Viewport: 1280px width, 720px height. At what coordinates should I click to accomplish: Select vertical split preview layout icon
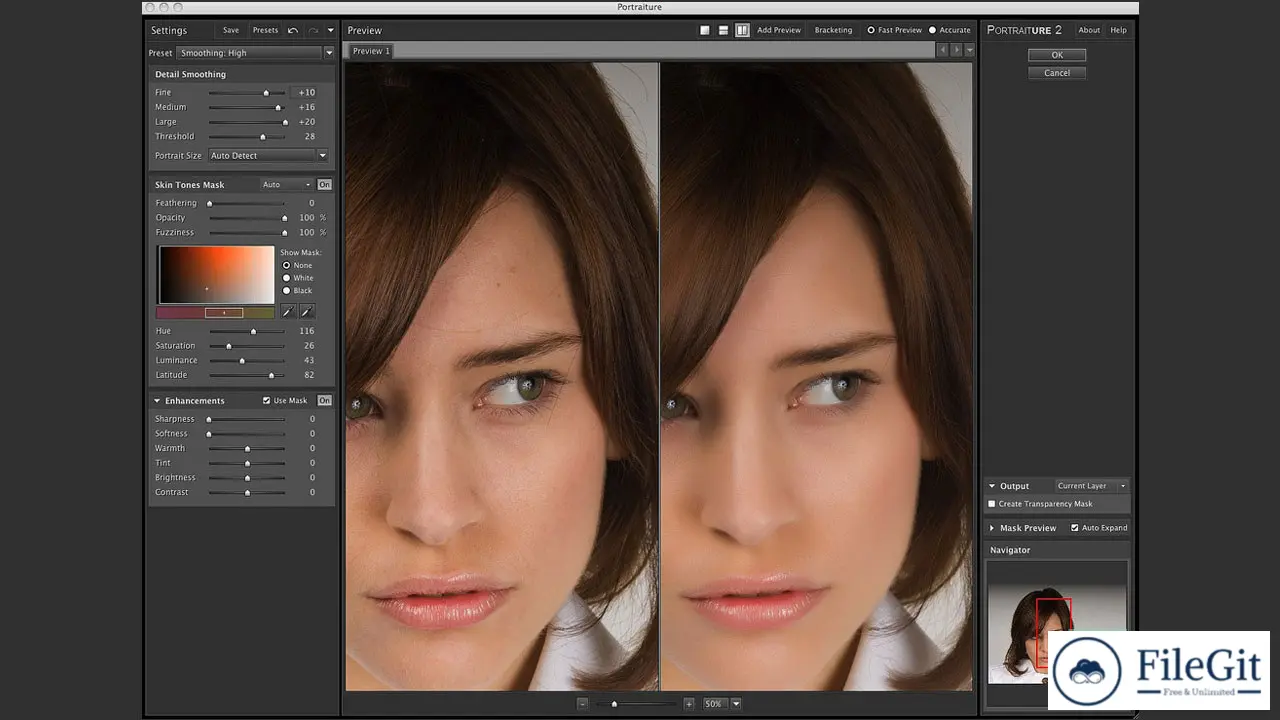(x=742, y=30)
